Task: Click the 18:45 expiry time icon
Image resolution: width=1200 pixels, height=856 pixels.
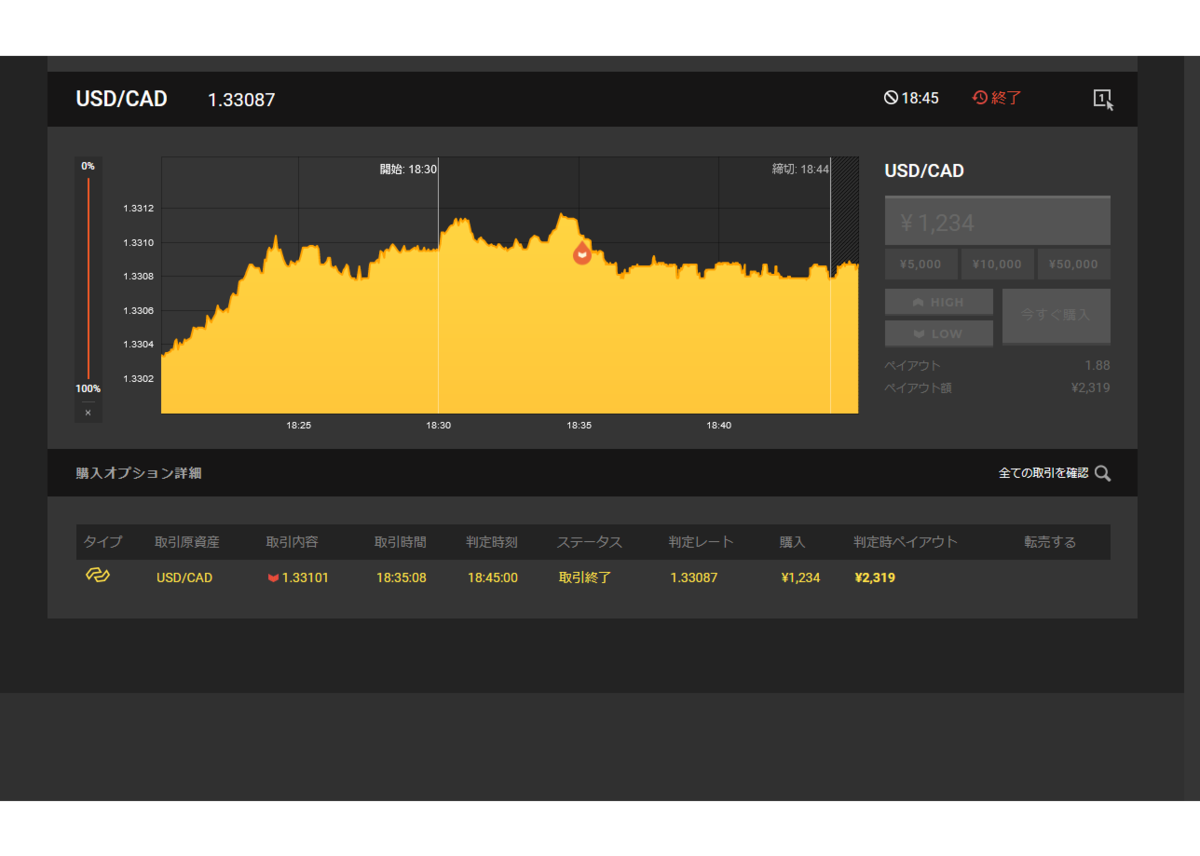Action: click(890, 98)
